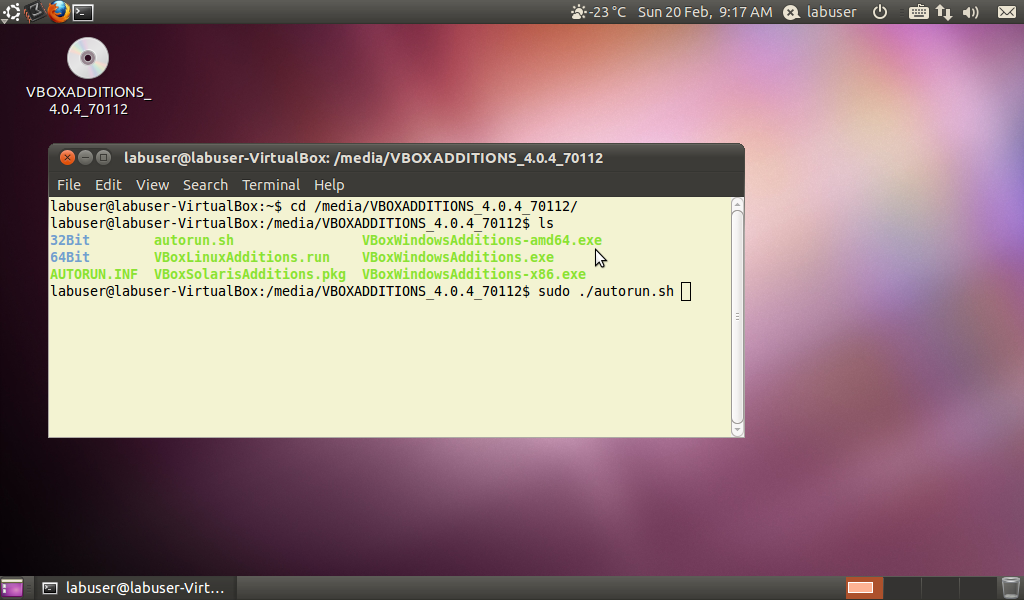Viewport: 1024px width, 600px height.
Task: Click the labuser@labuser-Virt... taskbar button
Action: (x=135, y=588)
